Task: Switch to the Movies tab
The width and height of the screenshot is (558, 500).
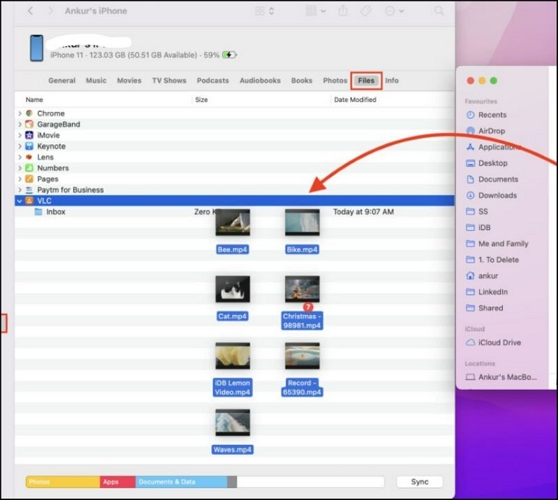Action: [x=129, y=80]
